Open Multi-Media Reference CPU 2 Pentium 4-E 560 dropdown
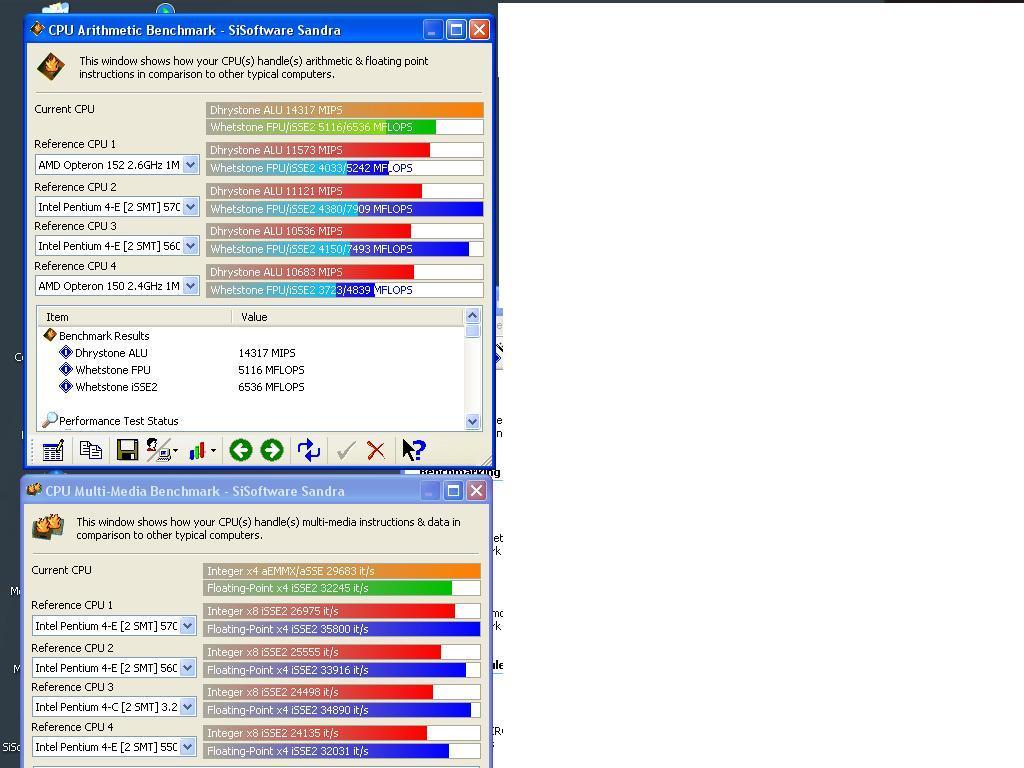 point(187,667)
